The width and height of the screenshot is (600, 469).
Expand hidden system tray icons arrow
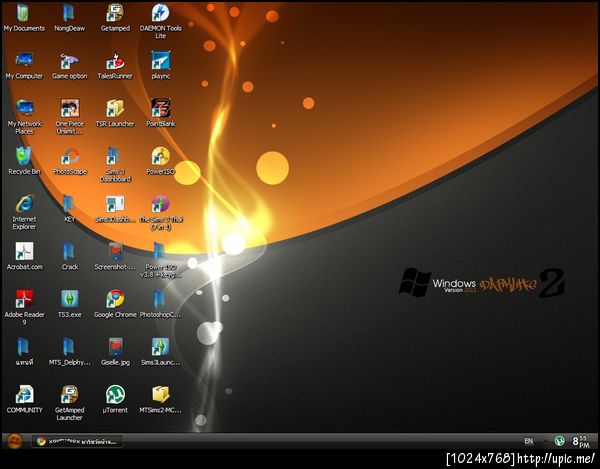tap(546, 441)
